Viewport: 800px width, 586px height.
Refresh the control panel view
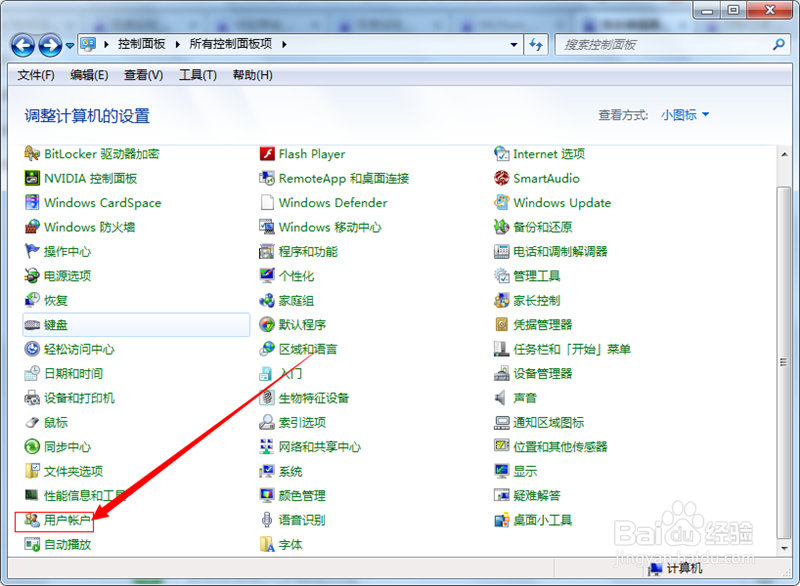point(536,45)
